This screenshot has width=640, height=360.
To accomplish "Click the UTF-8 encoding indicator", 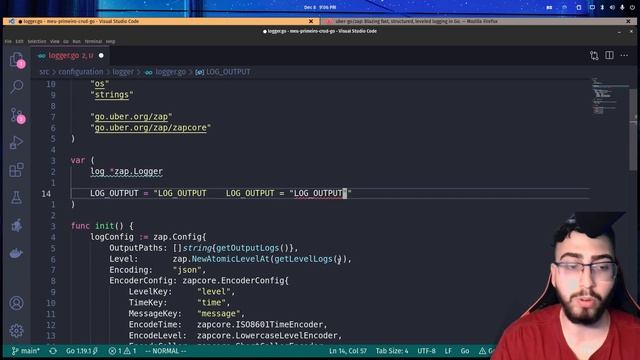I will (x=426, y=351).
